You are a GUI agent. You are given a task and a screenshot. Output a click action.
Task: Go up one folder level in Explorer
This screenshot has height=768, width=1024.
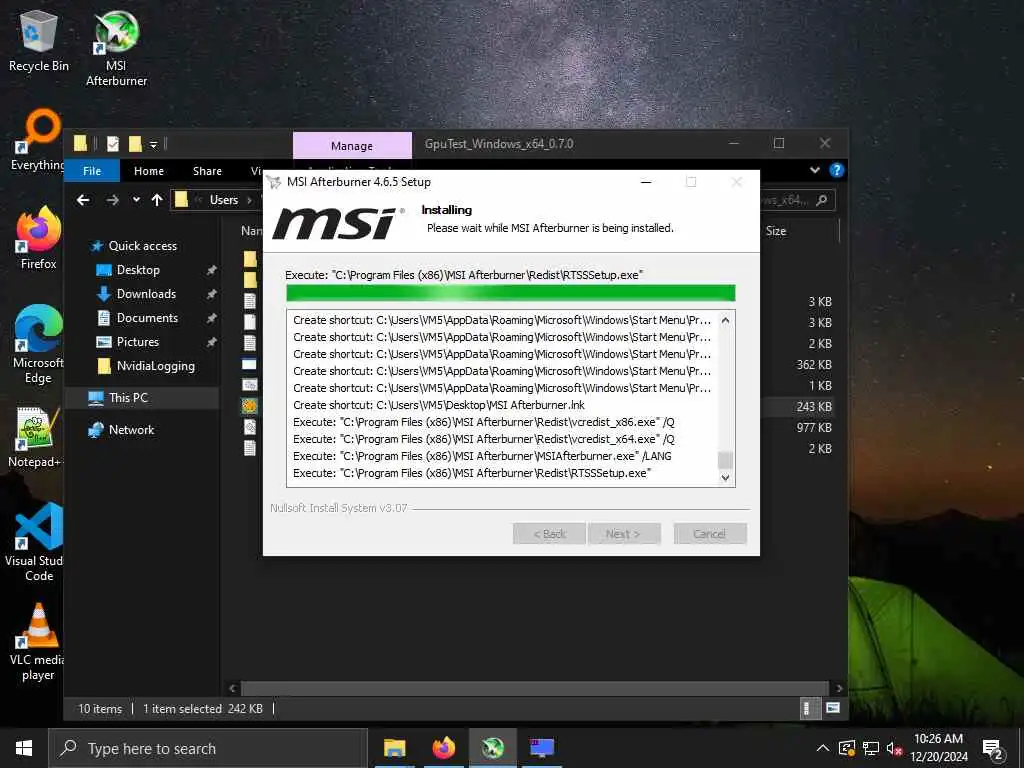157,200
